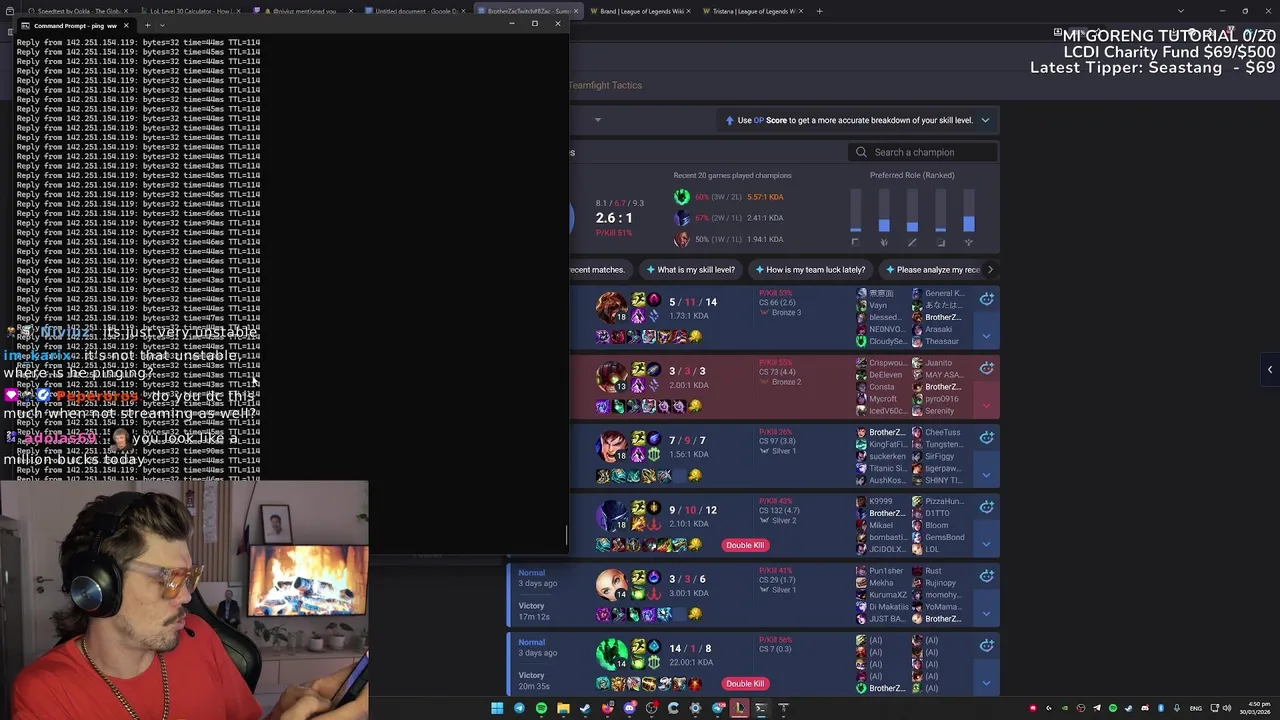1280x720 pixels.
Task: Open Terminal icon in taskbar
Action: tap(761, 708)
